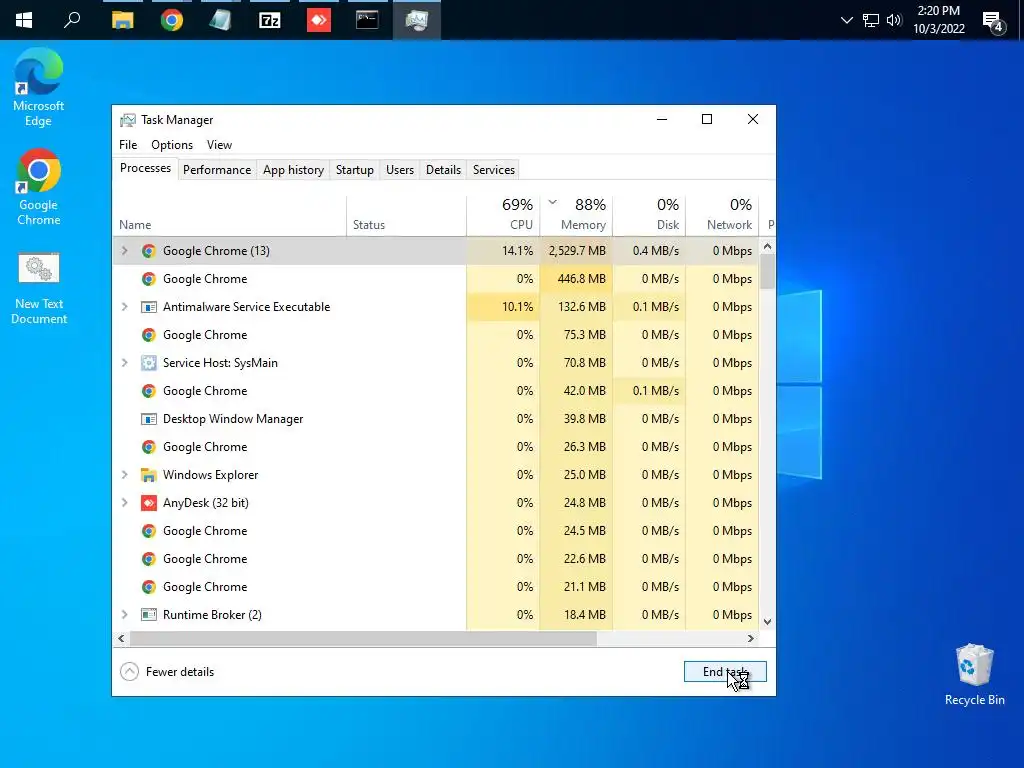Select Google Chrome row using 42.0 MB
The height and width of the screenshot is (768, 1024).
436,391
